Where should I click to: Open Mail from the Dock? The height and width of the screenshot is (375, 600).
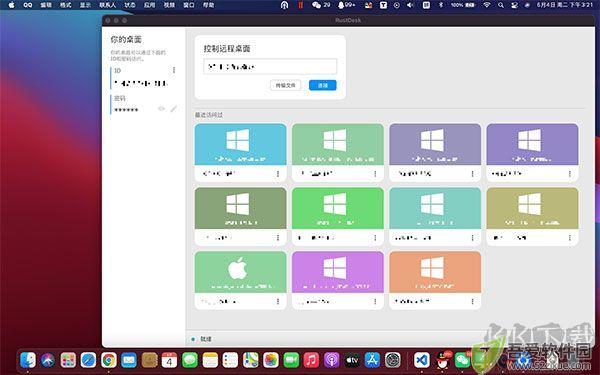(129, 360)
